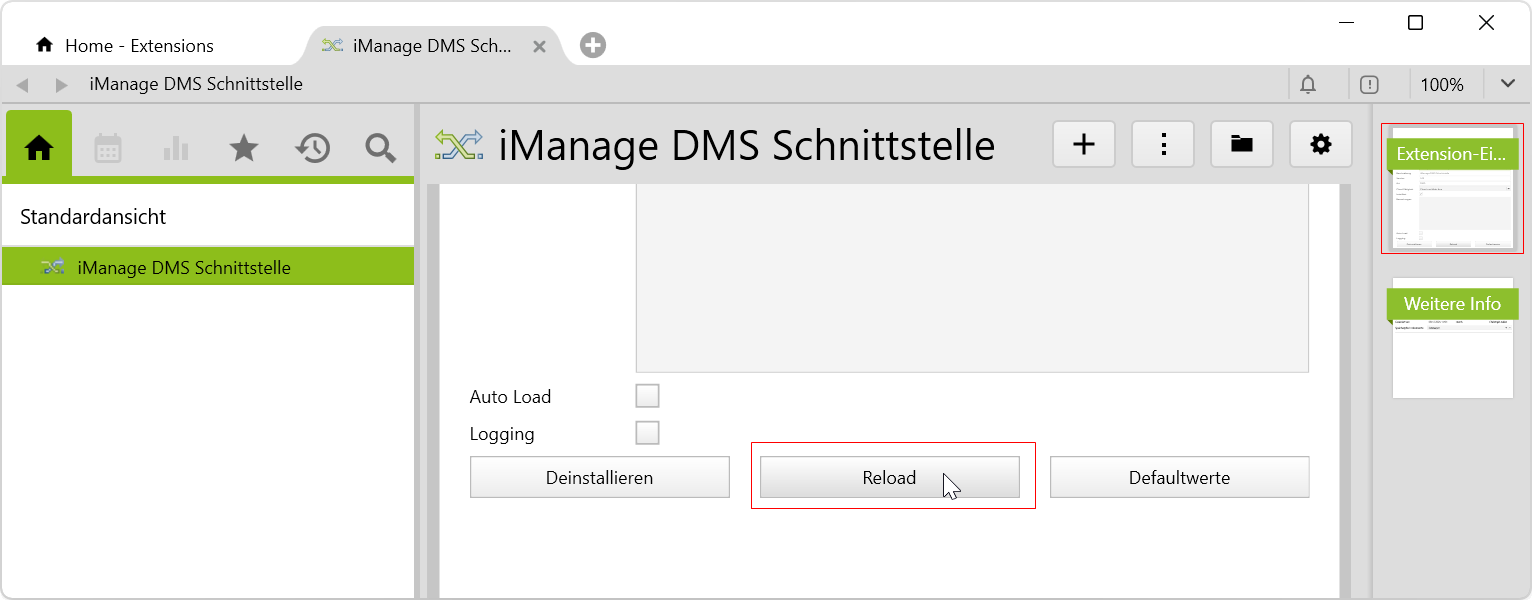1532x600 pixels.
Task: Open a new tab with plus button
Action: click(x=593, y=45)
